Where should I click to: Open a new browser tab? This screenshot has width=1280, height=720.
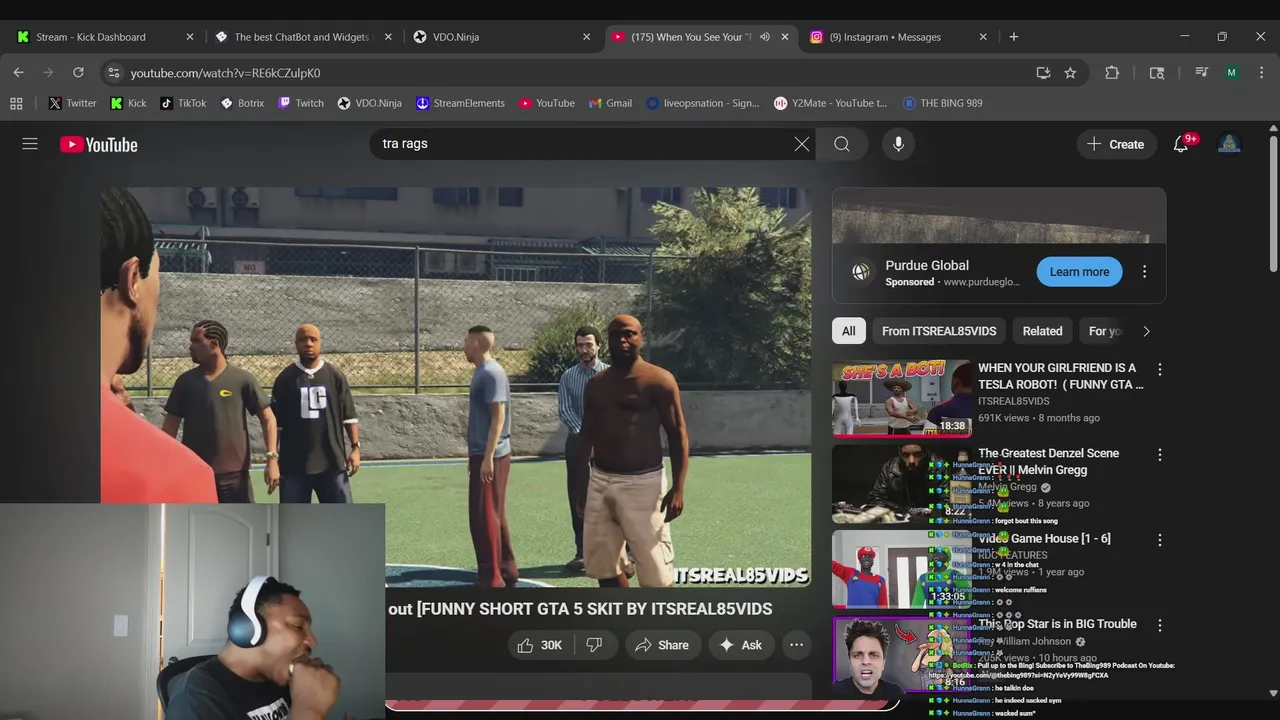(x=1014, y=37)
